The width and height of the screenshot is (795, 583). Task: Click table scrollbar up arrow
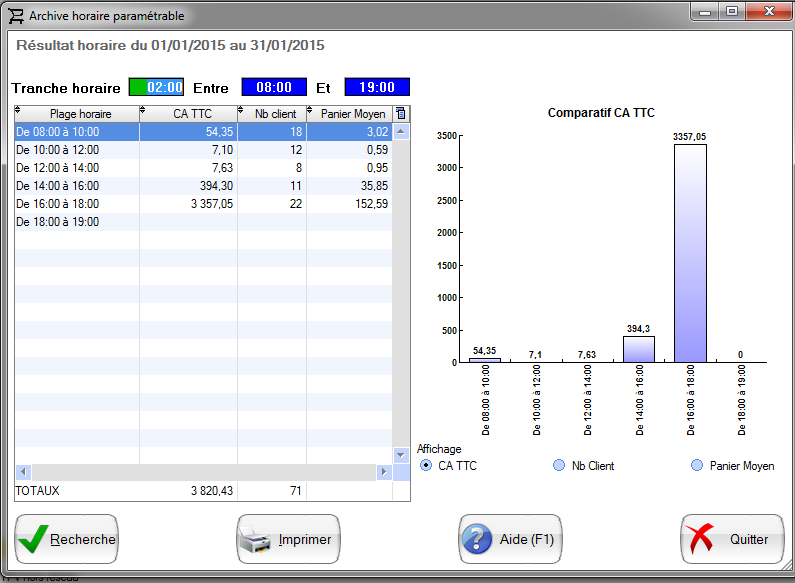(401, 131)
